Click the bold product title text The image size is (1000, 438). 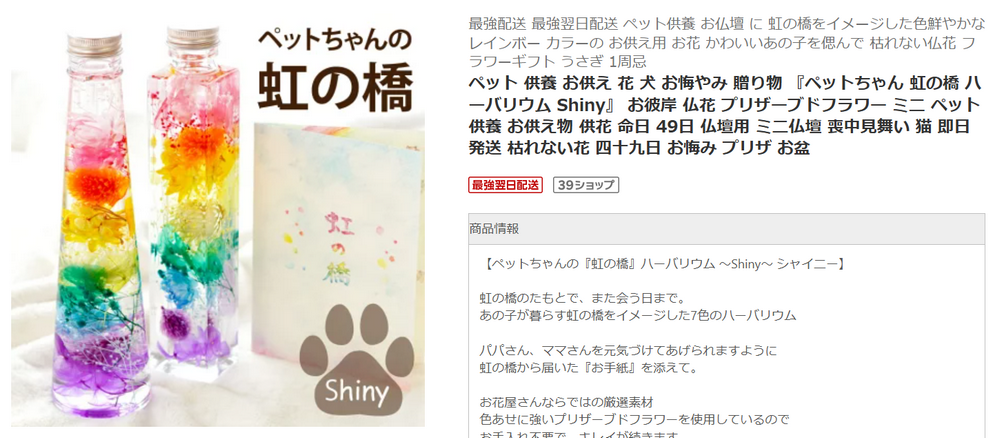point(726,115)
